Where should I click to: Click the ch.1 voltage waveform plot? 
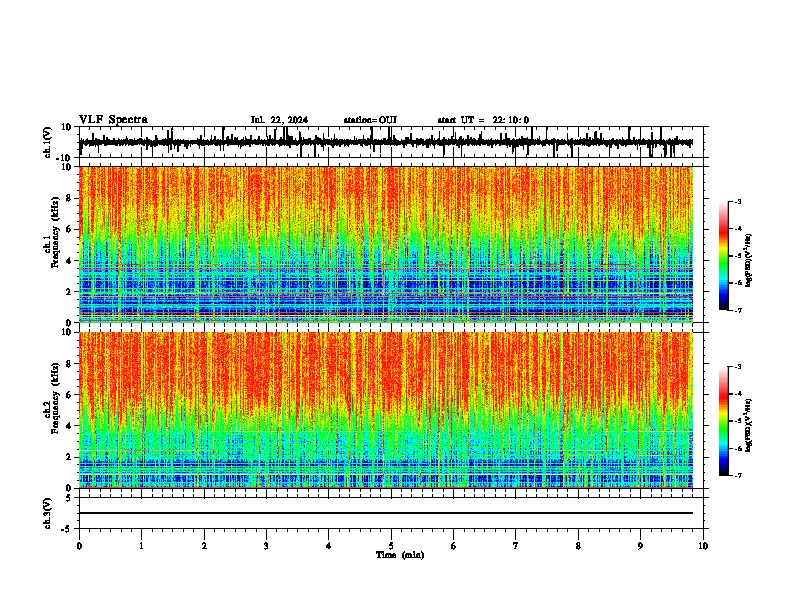pos(386,142)
